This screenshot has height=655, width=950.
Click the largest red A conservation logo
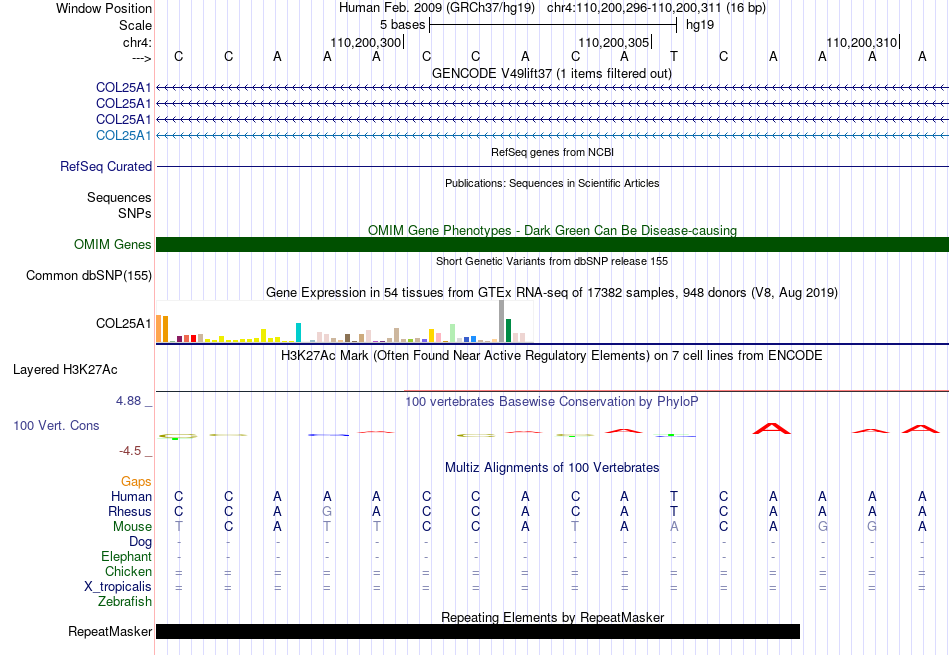click(x=772, y=428)
